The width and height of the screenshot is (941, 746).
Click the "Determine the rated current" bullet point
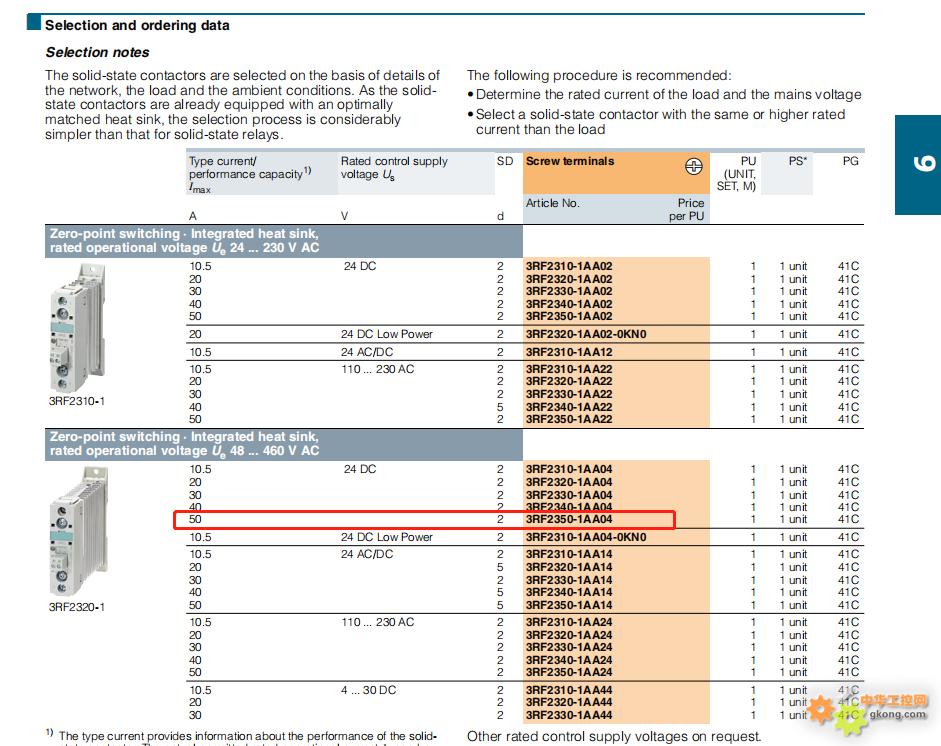click(664, 94)
